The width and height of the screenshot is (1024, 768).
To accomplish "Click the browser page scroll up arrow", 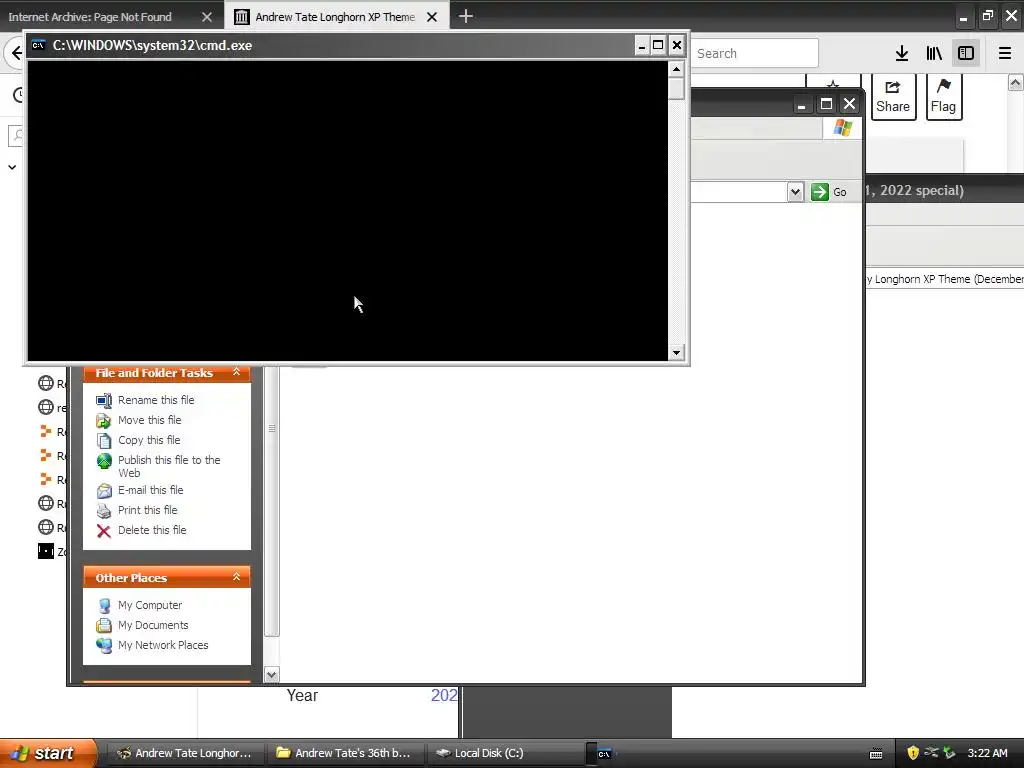I will coord(1015,83).
